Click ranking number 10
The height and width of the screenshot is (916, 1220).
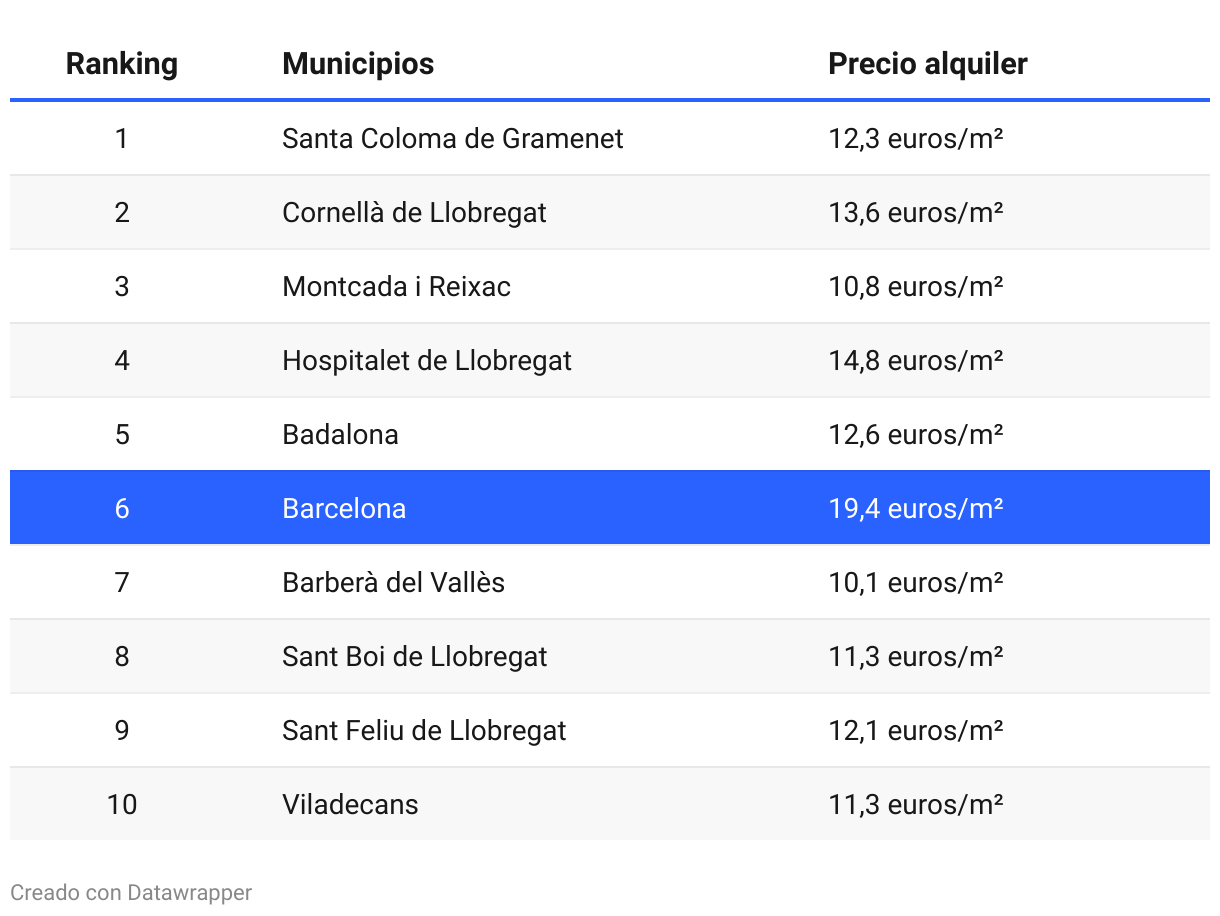click(x=122, y=804)
